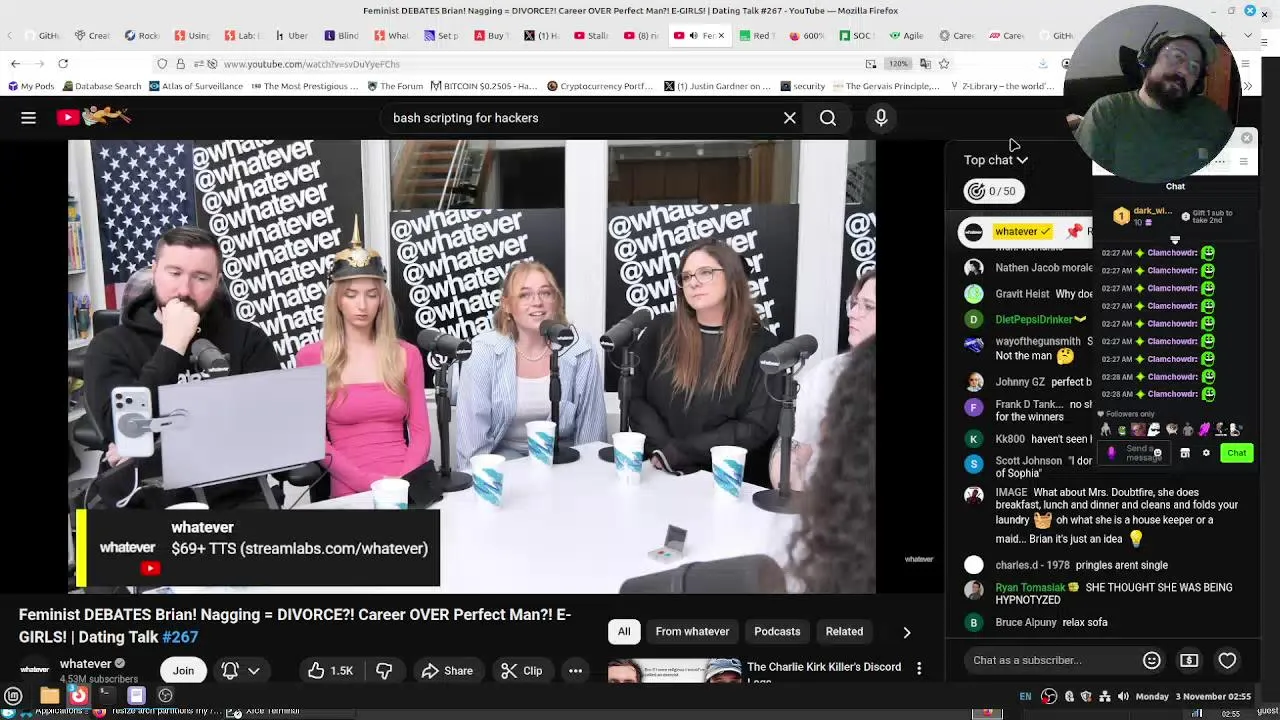The height and width of the screenshot is (720, 1280).
Task: Start voice search with microphone icon
Action: 881,118
